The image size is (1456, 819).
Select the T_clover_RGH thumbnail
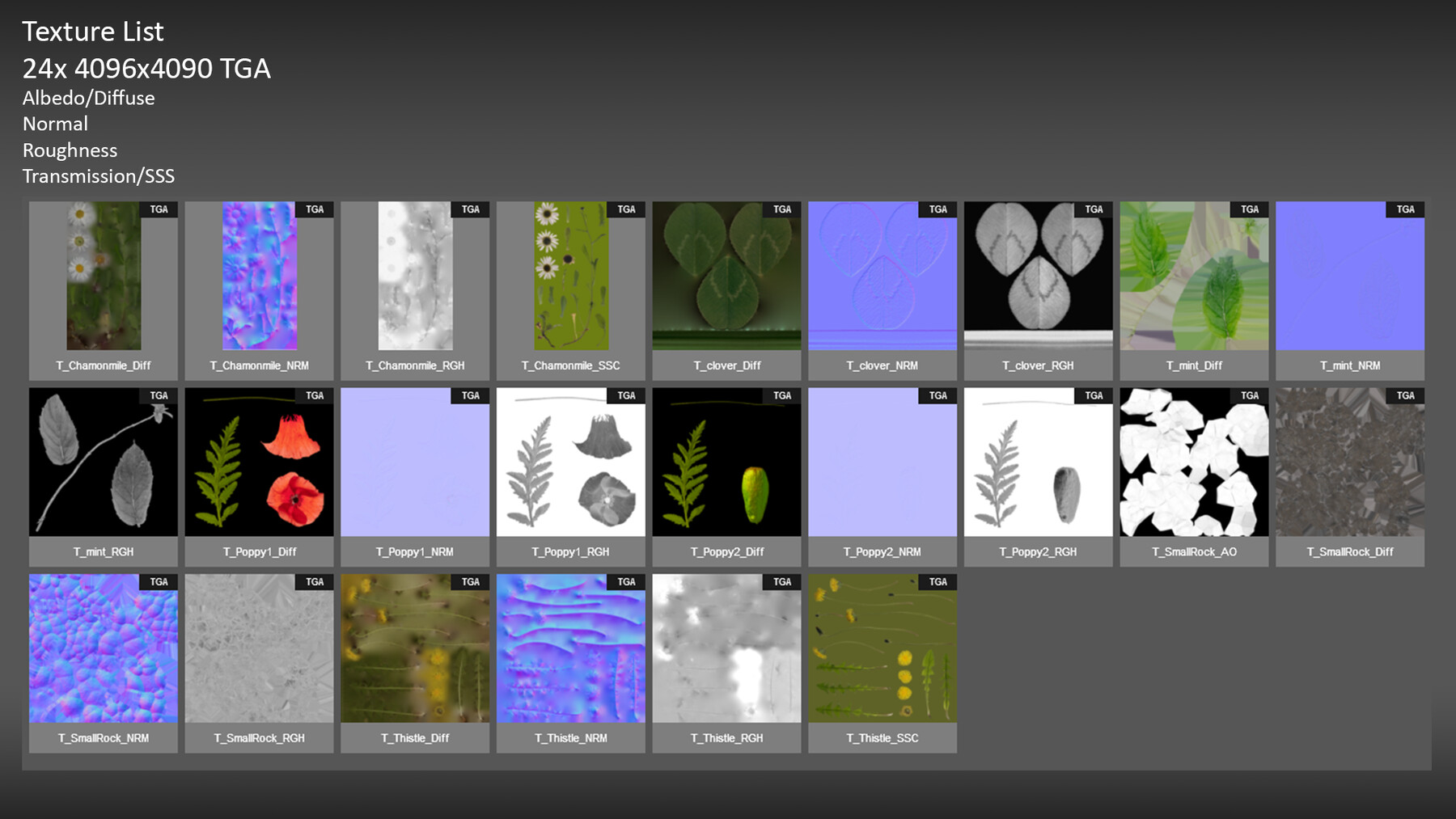[x=1038, y=279]
